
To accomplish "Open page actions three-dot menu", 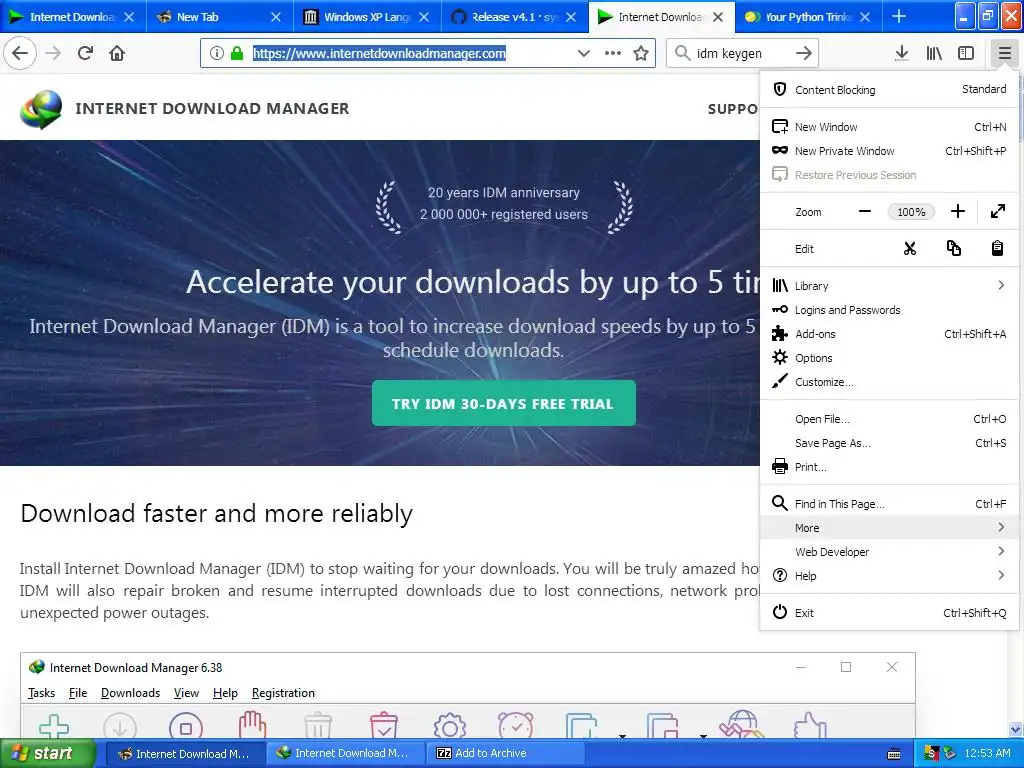I will coord(613,53).
